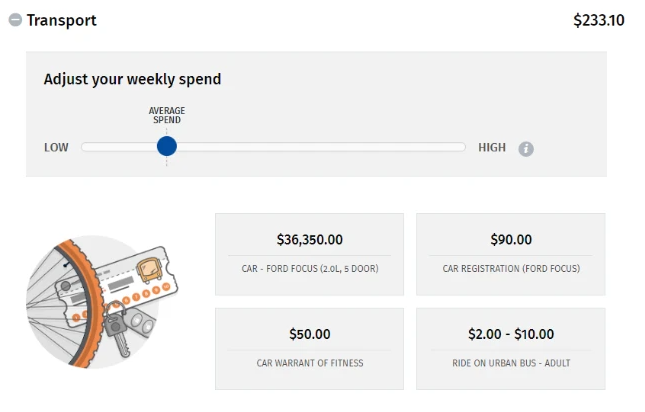The image size is (645, 412).
Task: Click the Adjust your weekly spend heading
Action: [x=132, y=79]
